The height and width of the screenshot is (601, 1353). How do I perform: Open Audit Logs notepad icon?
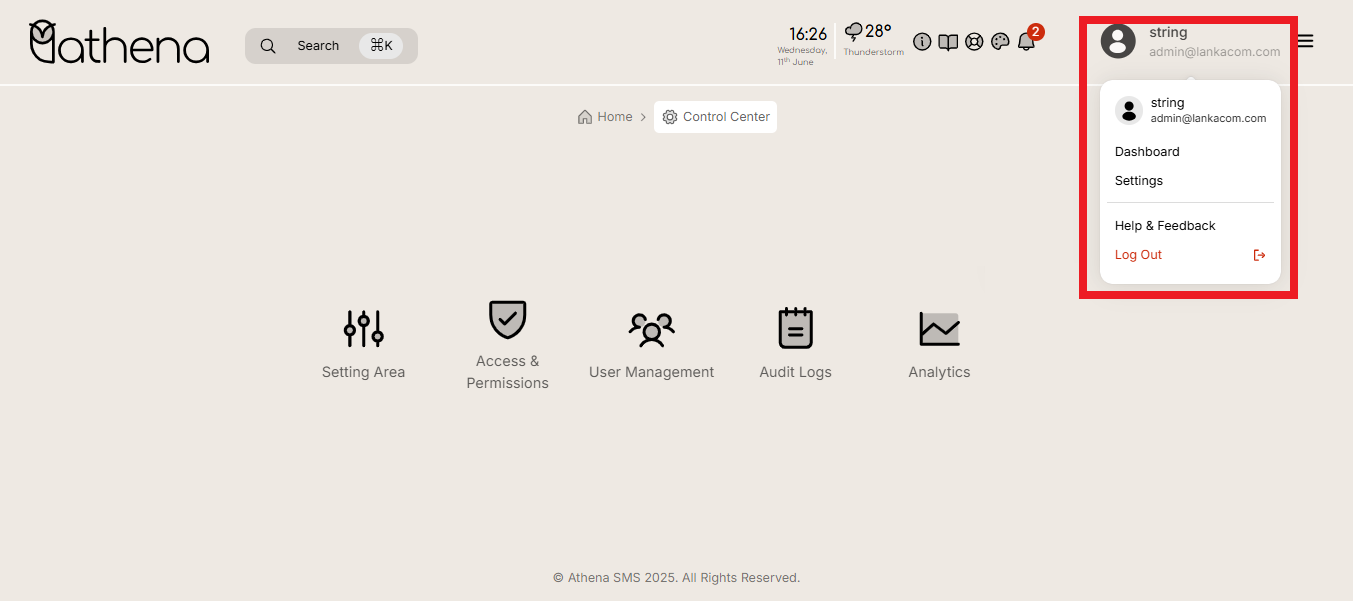tap(795, 328)
